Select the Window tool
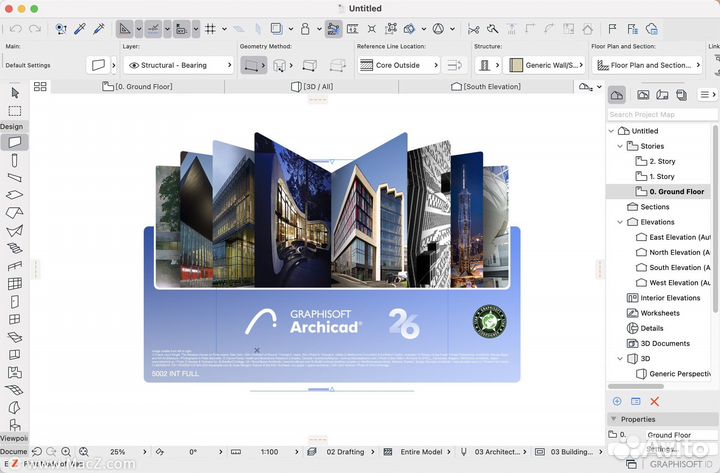The width and height of the screenshot is (720, 473). coord(15,319)
